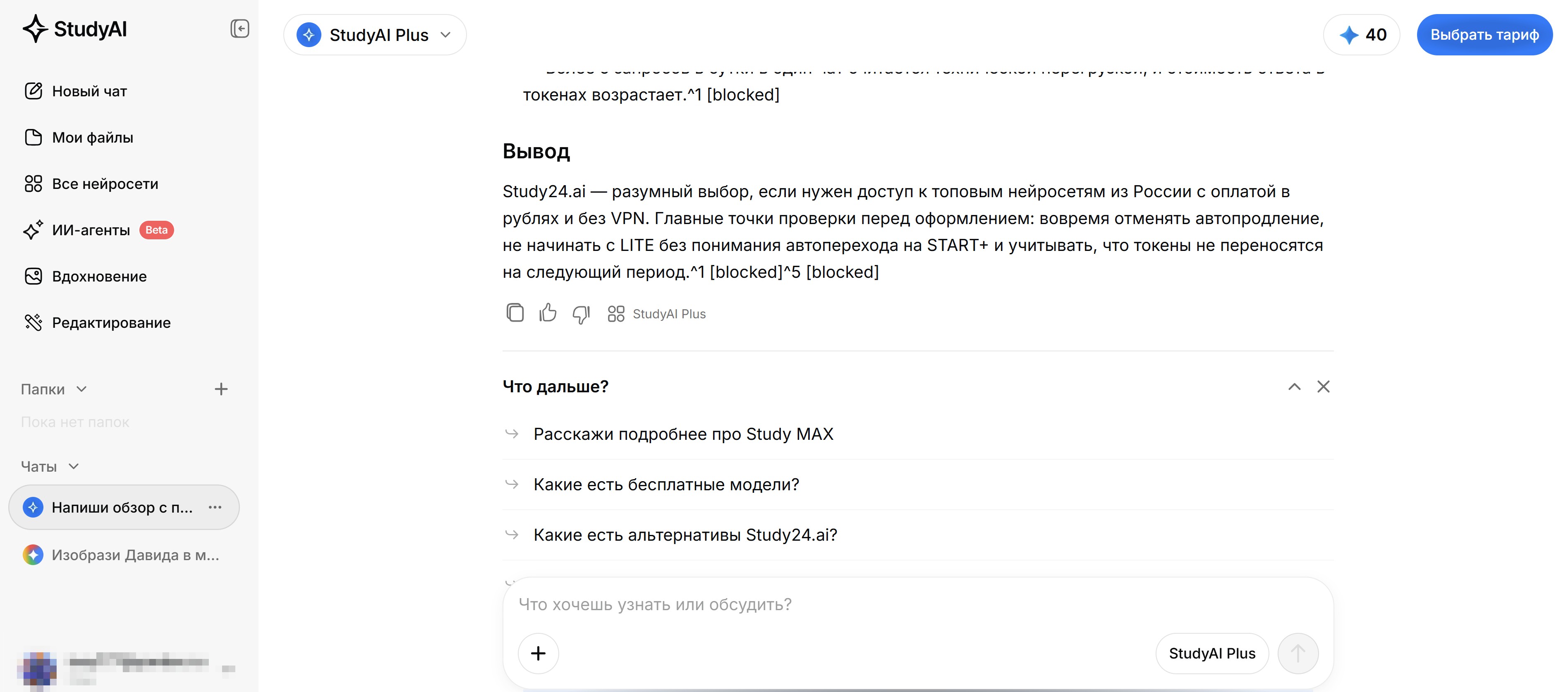The image size is (1568, 692).
Task: Open ИИ-агенты Beta section
Action: (98, 230)
